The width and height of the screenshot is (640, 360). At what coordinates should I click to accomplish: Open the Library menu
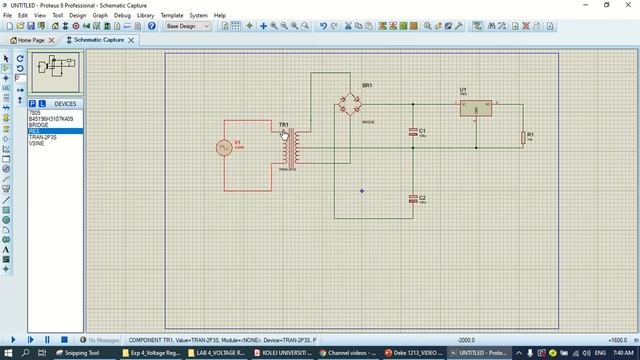(x=145, y=16)
